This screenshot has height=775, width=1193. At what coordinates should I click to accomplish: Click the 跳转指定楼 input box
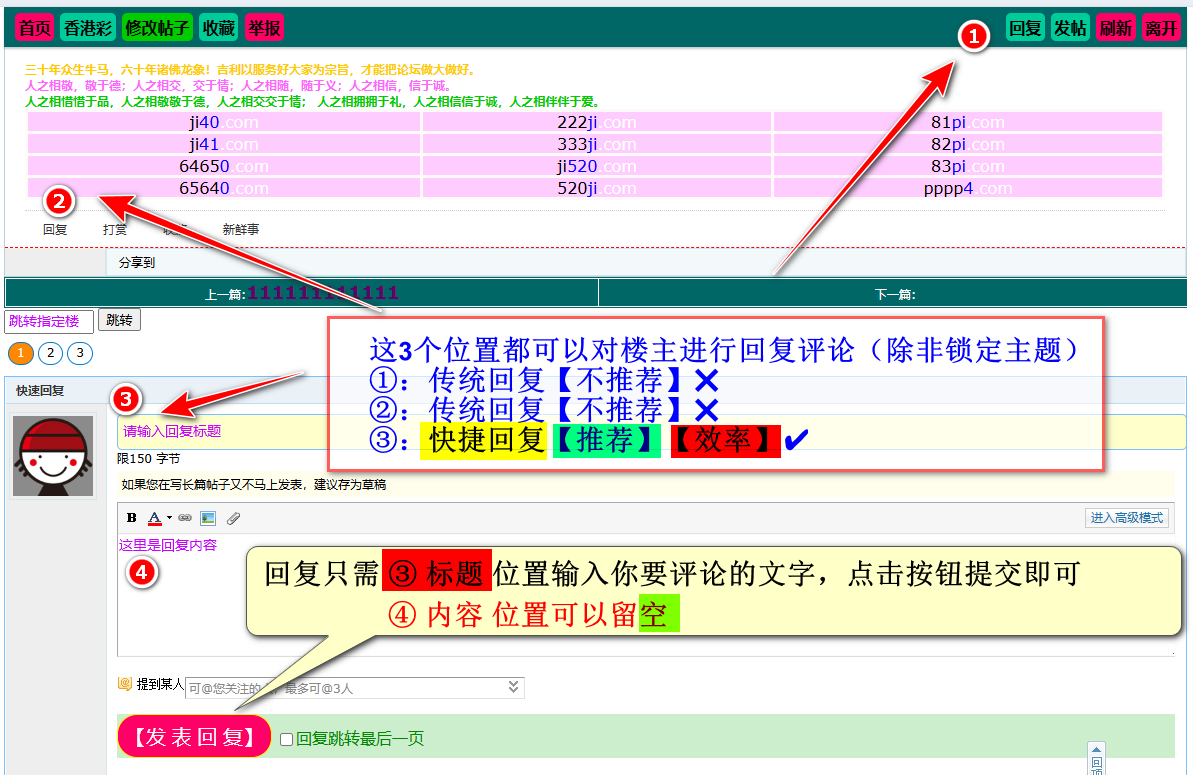pyautogui.click(x=49, y=321)
